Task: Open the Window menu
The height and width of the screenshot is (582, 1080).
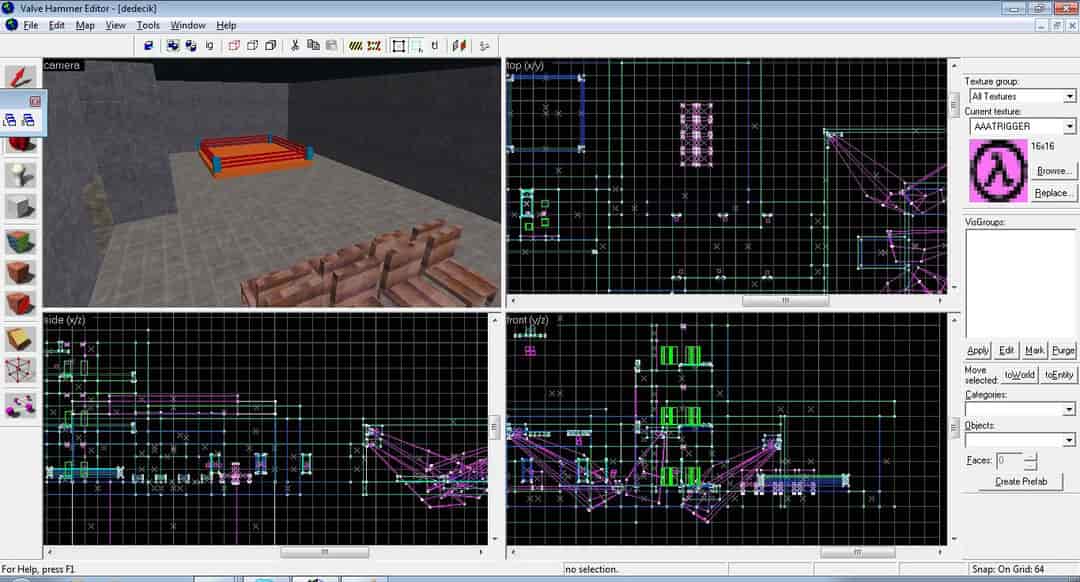Action: point(187,25)
